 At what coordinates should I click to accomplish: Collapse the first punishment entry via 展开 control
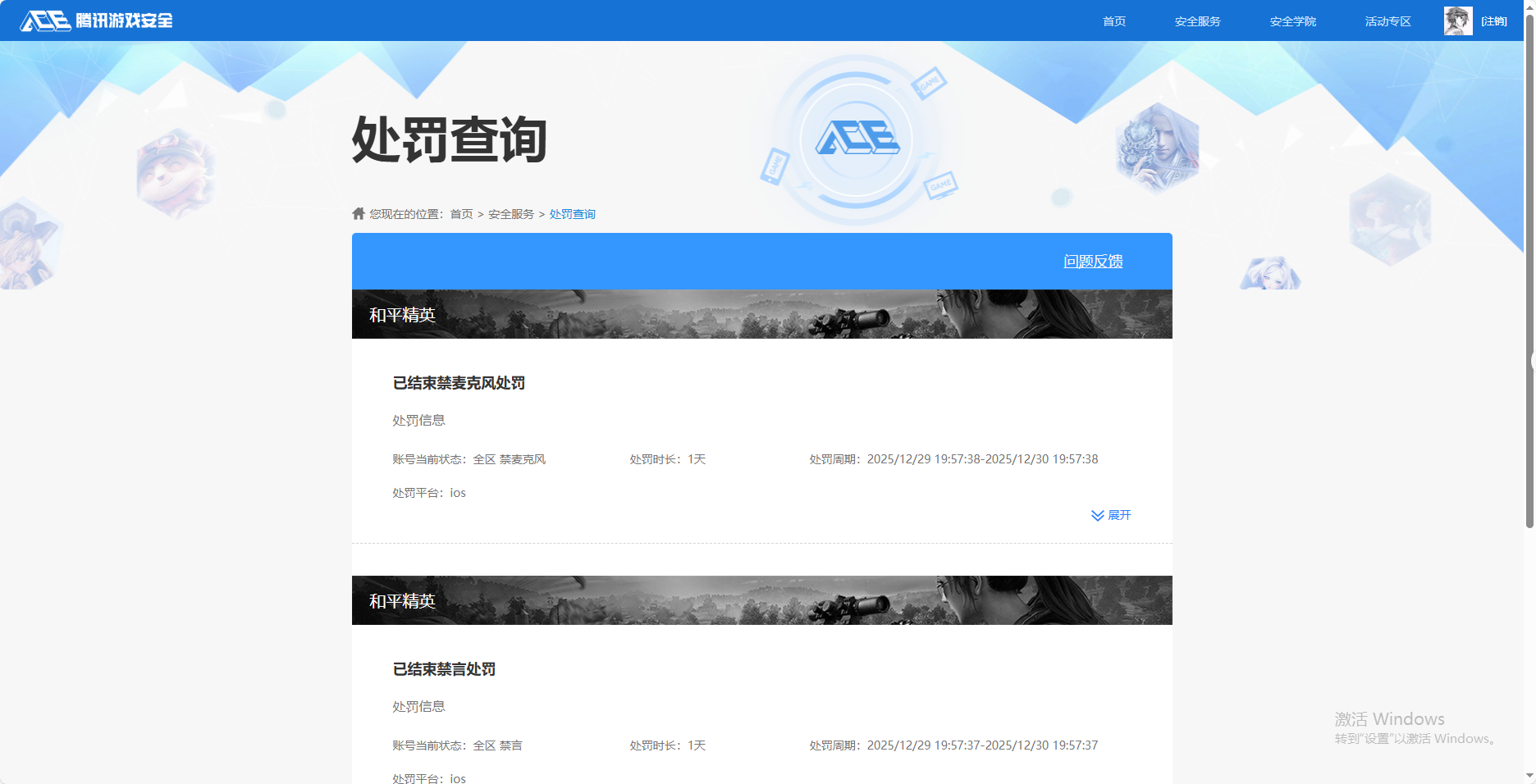(1119, 515)
